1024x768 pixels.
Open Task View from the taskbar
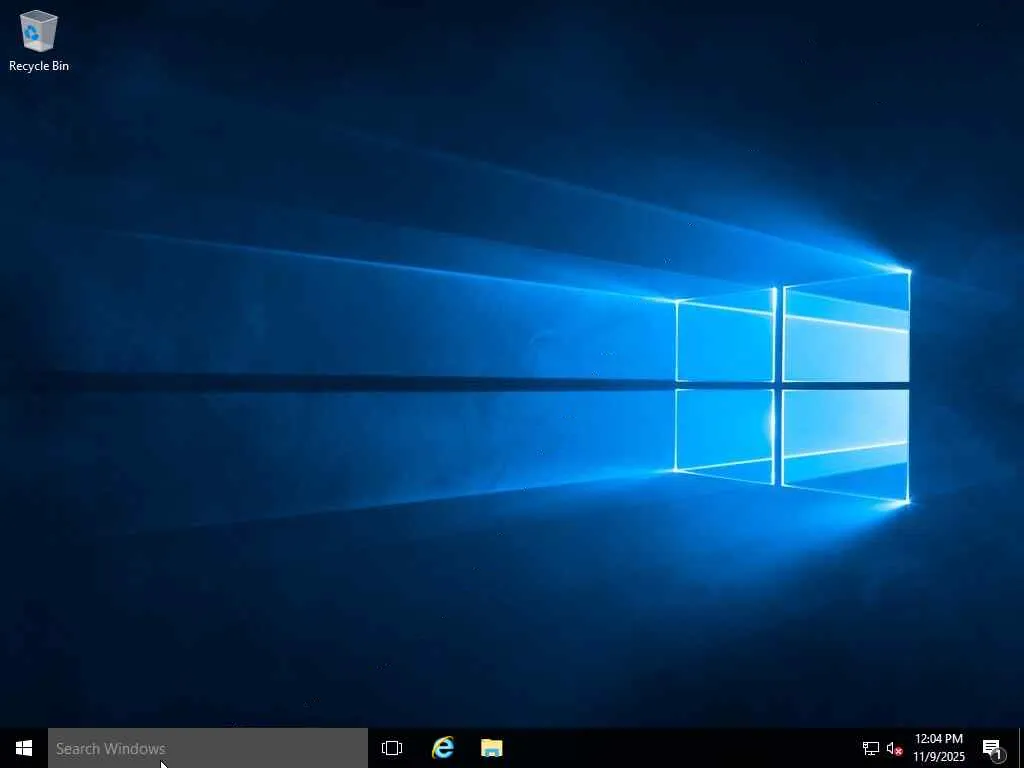pos(392,748)
